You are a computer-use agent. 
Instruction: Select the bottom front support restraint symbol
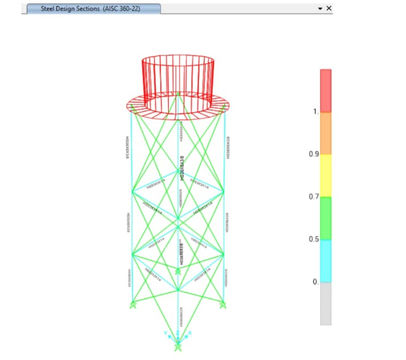coord(178,347)
